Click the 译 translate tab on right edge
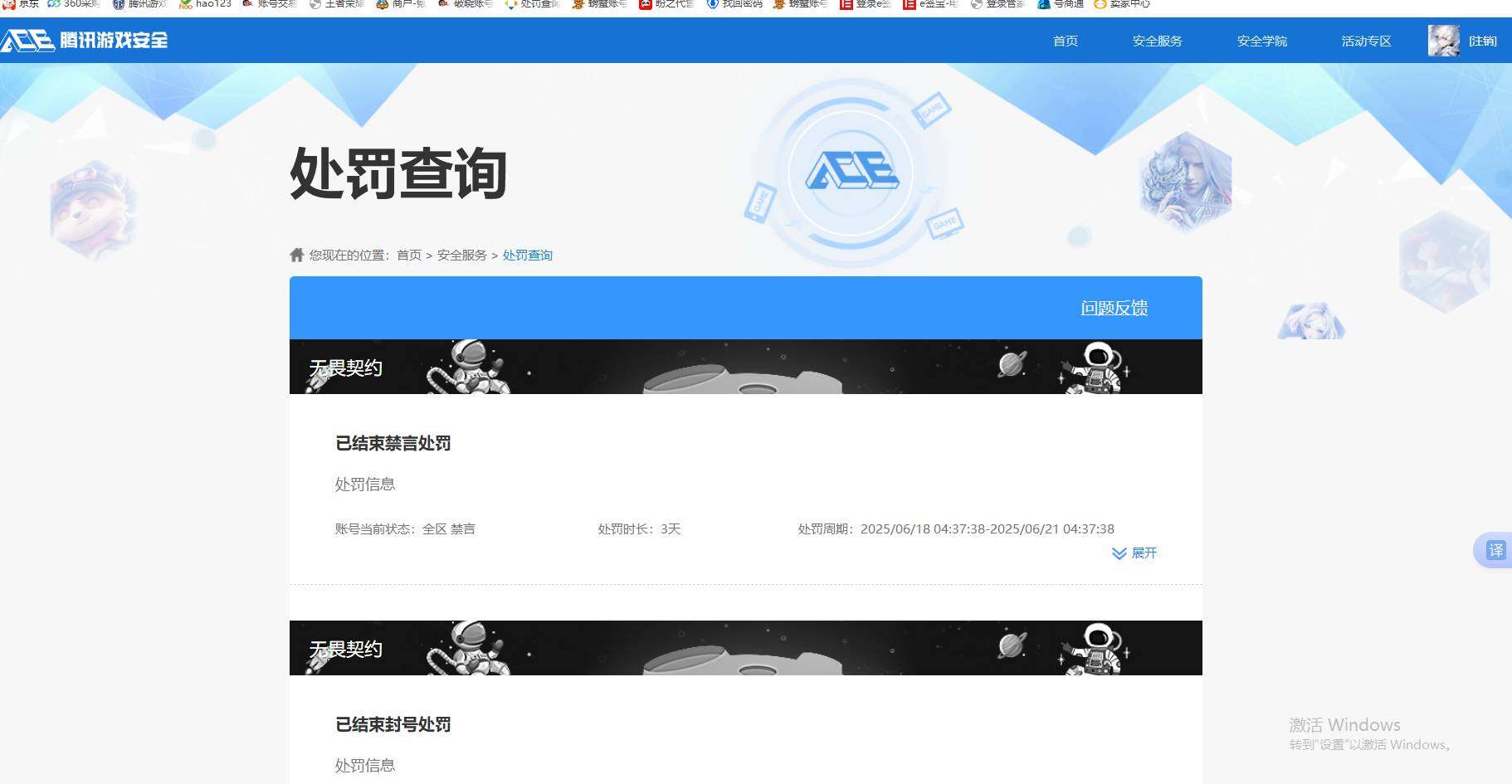 coord(1495,550)
